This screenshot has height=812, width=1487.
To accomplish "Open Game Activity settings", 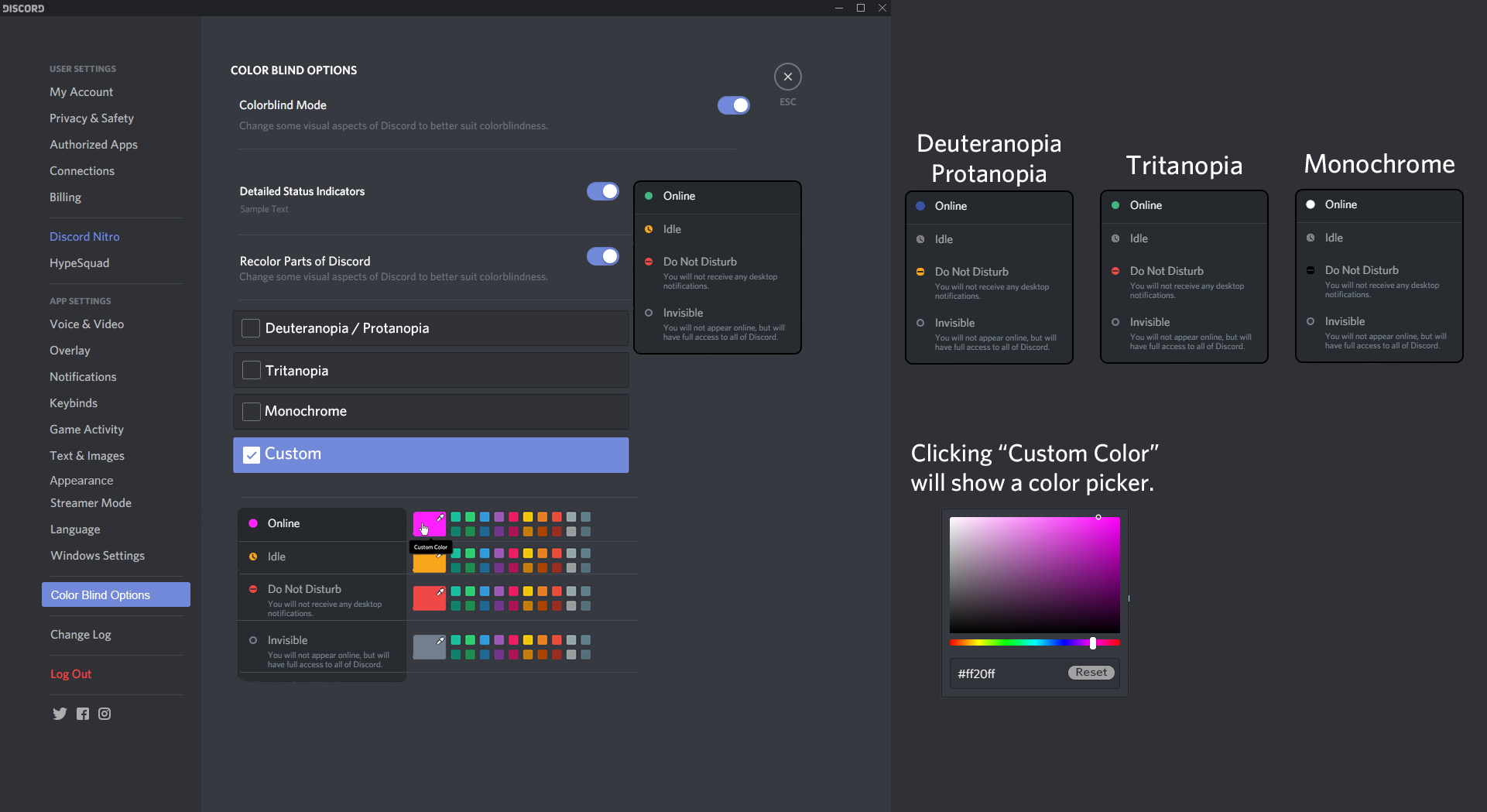I will coord(87,430).
